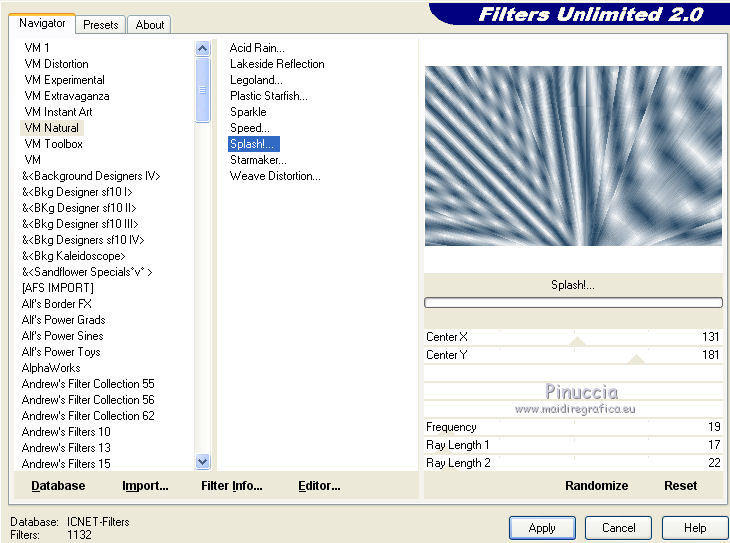The image size is (730, 543).
Task: Select Andrew's Filters 10
Action: (66, 432)
